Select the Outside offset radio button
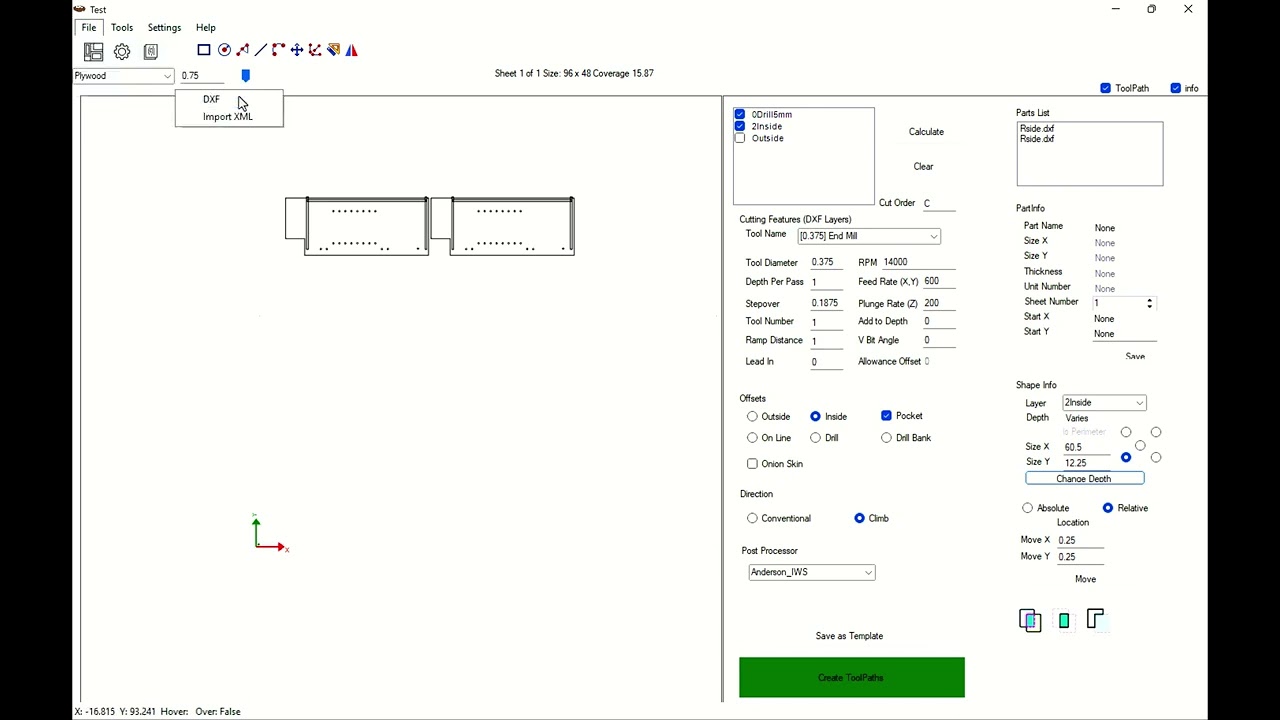Viewport: 1280px width, 720px height. click(752, 417)
